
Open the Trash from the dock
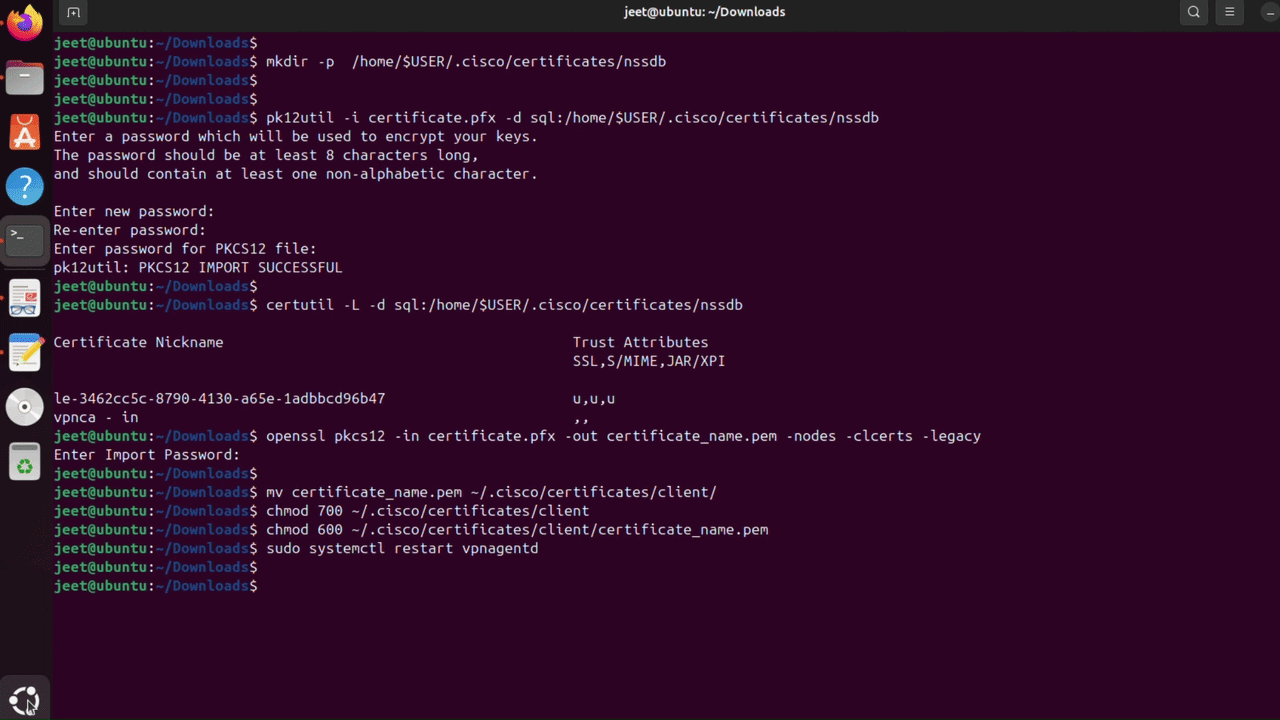[x=25, y=461]
